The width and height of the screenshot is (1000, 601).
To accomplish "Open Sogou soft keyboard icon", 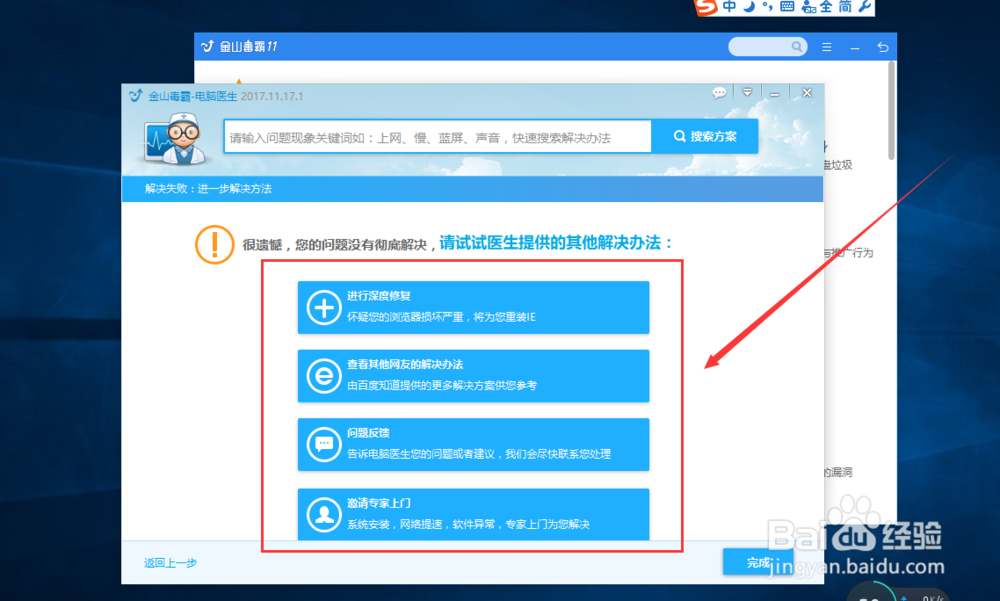I will click(788, 6).
